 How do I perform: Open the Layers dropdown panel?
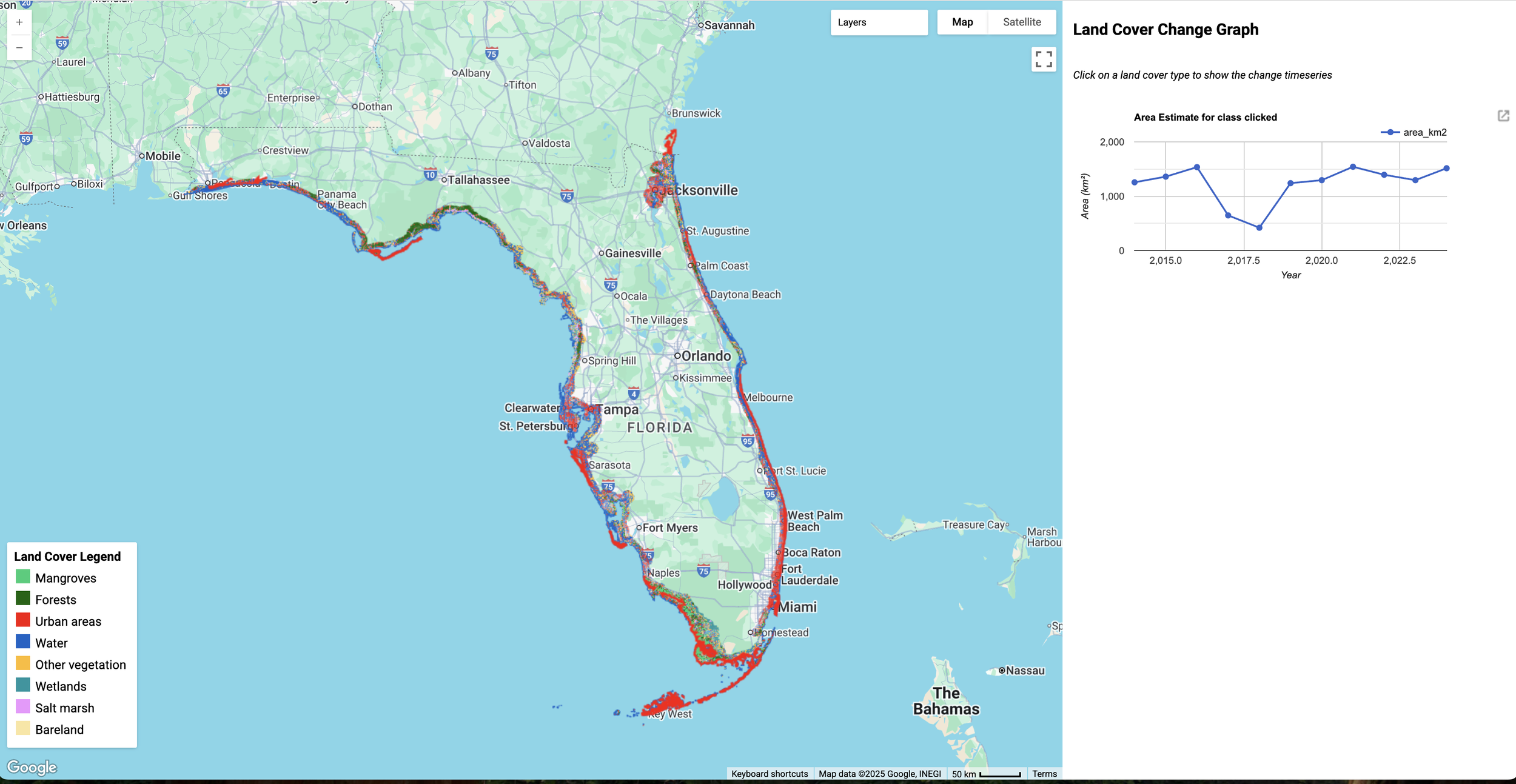(879, 22)
